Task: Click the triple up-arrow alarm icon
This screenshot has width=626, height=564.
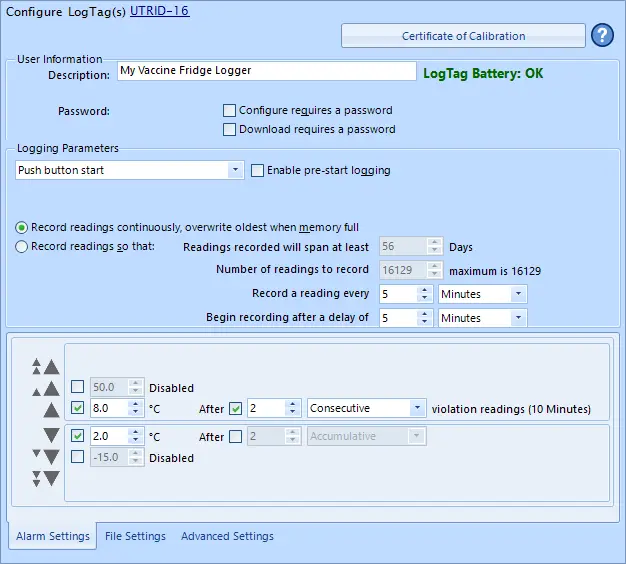Action: 45,367
